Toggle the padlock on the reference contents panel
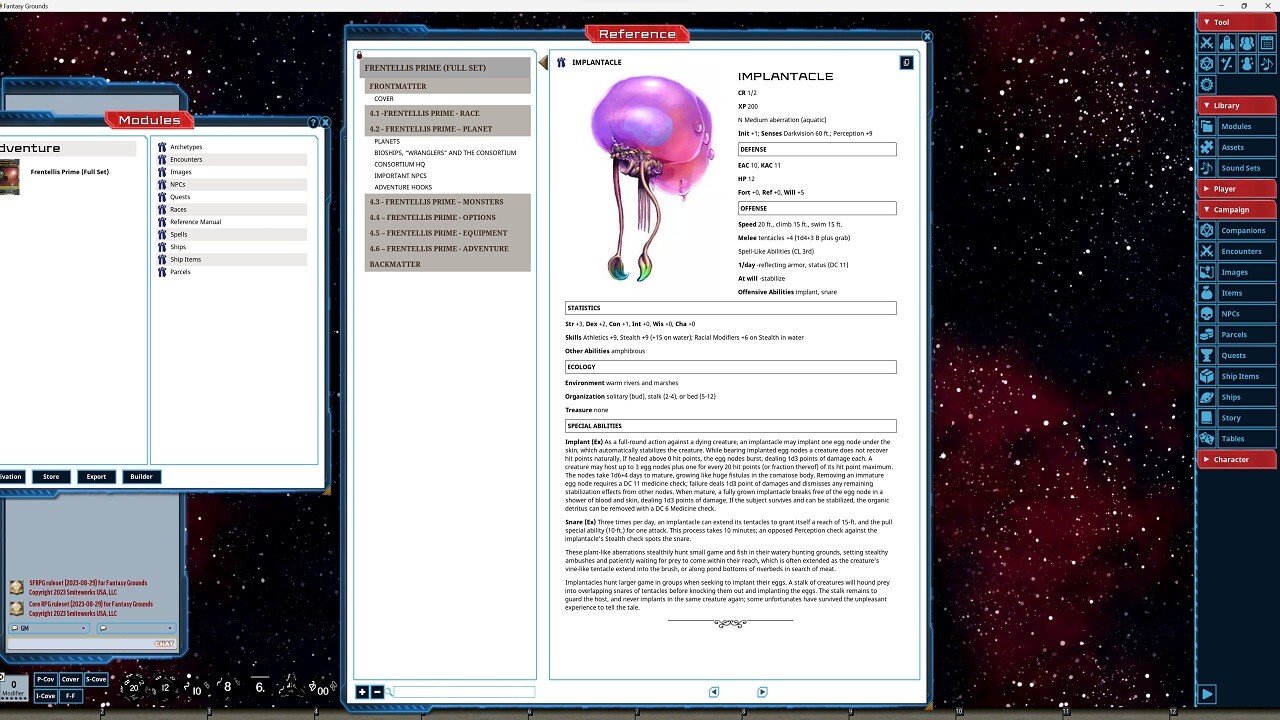 [x=358, y=55]
